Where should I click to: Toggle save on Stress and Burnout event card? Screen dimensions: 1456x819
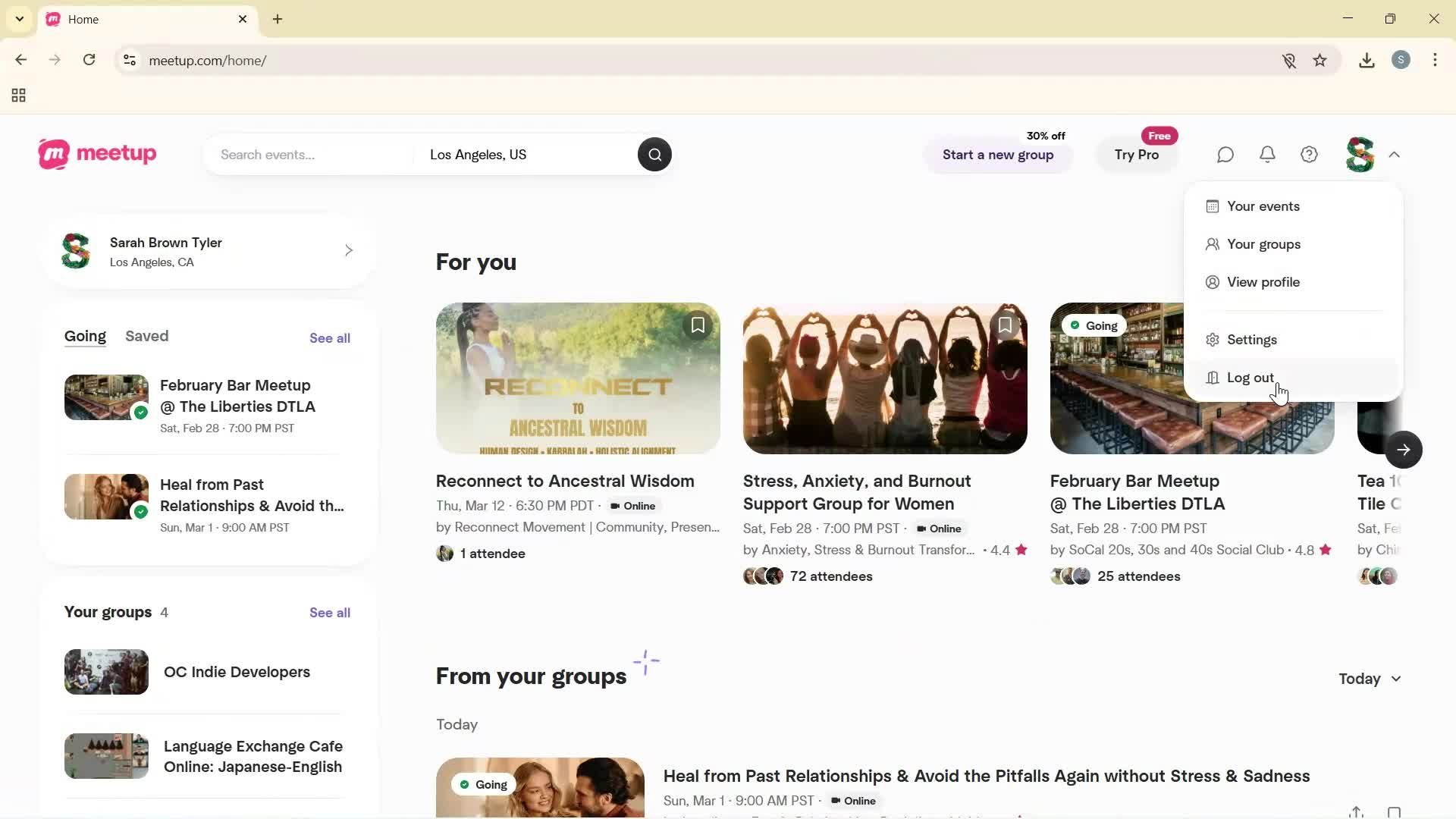(x=1004, y=325)
